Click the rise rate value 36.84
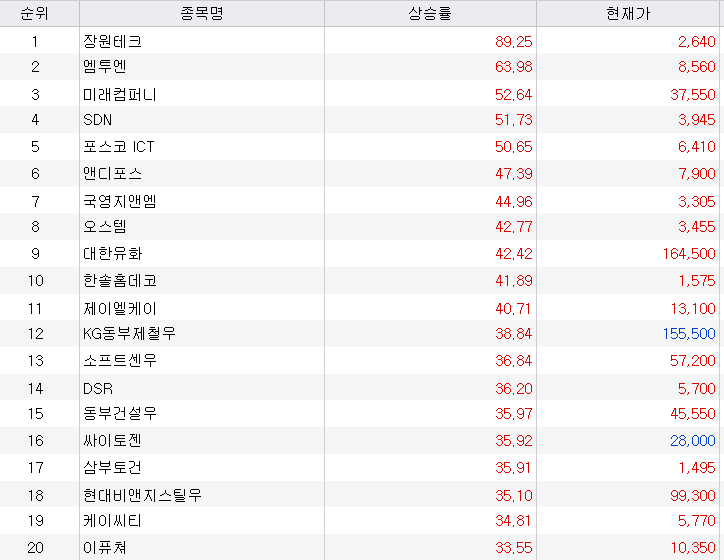 [513, 361]
